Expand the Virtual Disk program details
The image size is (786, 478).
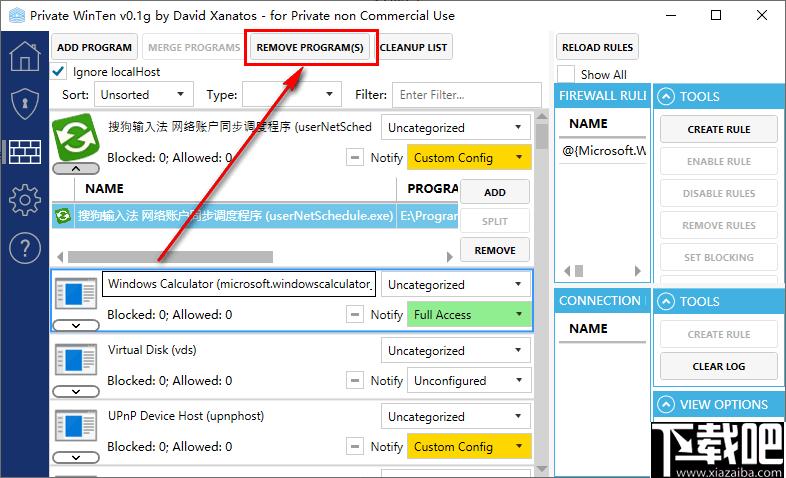pos(76,391)
